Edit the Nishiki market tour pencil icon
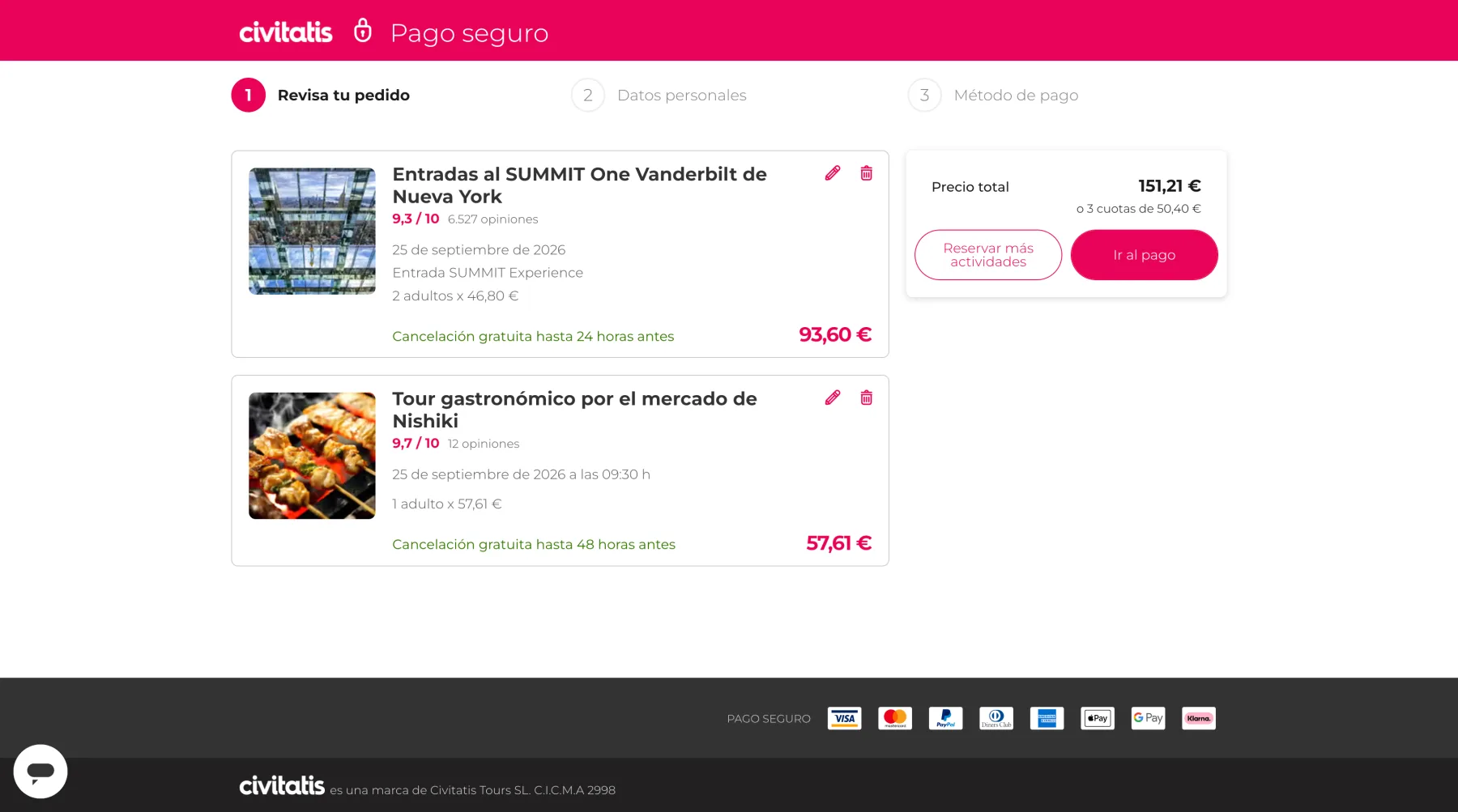1458x812 pixels. [833, 397]
